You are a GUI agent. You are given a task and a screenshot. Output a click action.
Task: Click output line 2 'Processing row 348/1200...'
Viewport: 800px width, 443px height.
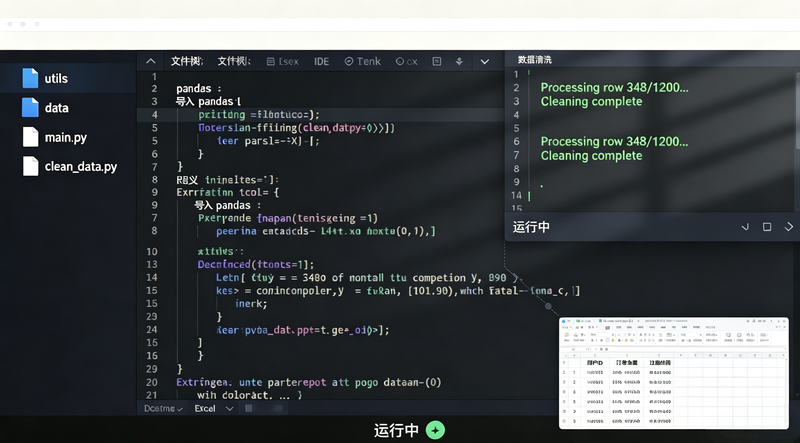[614, 87]
